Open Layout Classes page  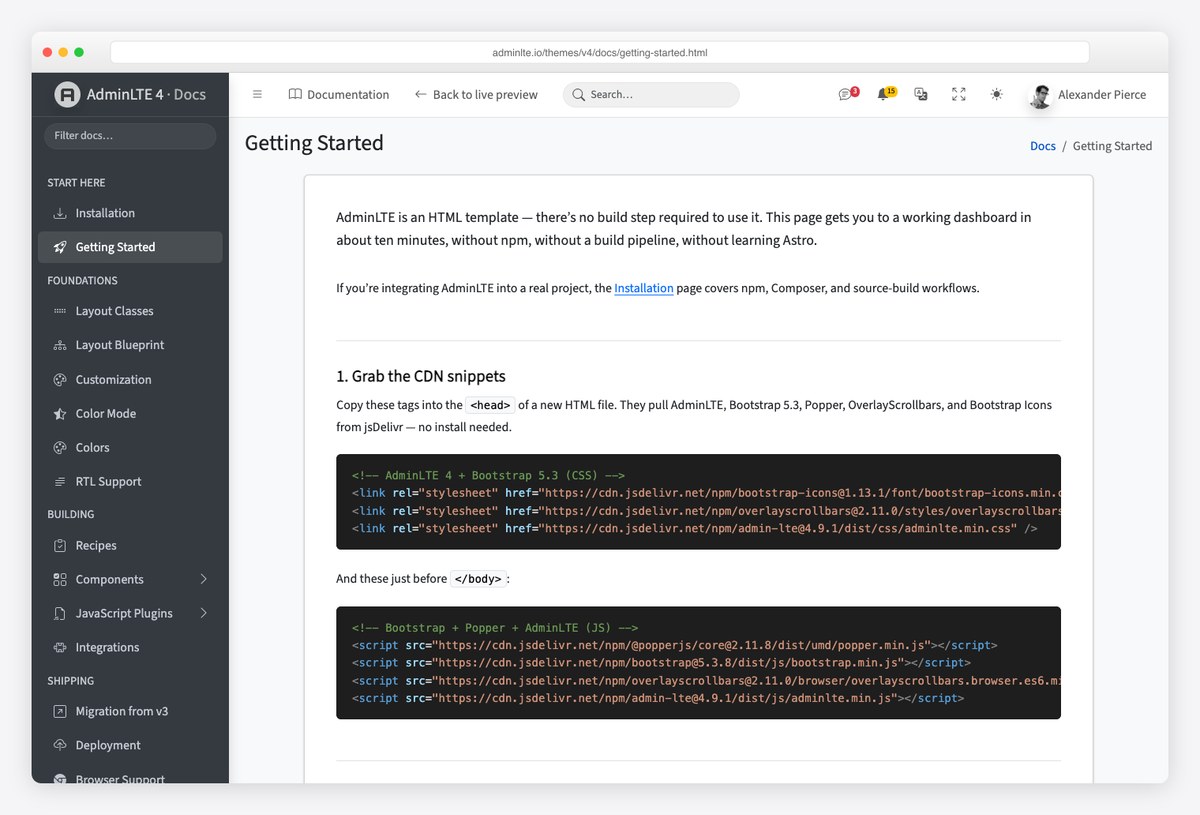(x=130, y=311)
